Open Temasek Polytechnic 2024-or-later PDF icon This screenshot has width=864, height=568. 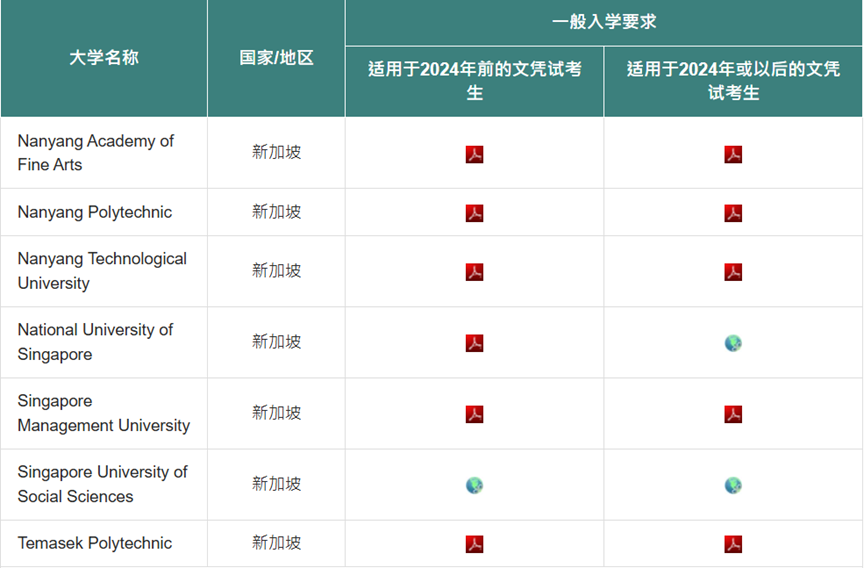pyautogui.click(x=733, y=544)
